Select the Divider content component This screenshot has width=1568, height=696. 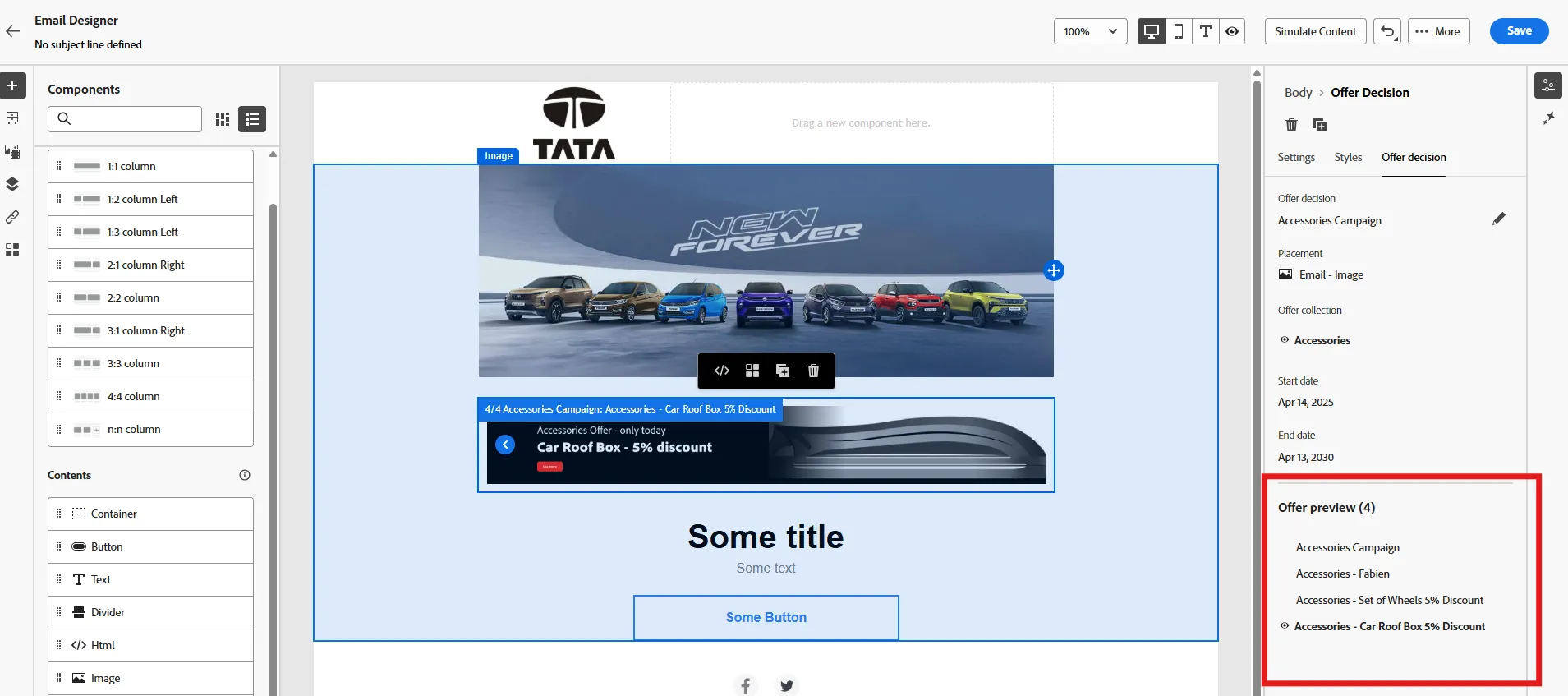coord(150,612)
